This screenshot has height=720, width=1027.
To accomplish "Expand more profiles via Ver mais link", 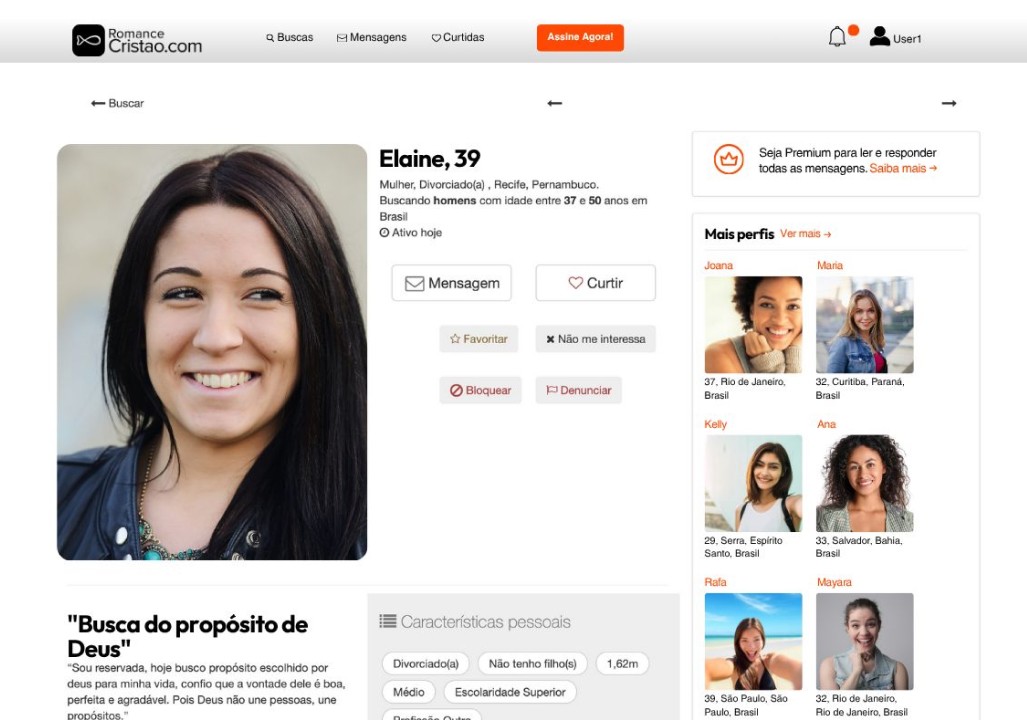I will coord(806,234).
